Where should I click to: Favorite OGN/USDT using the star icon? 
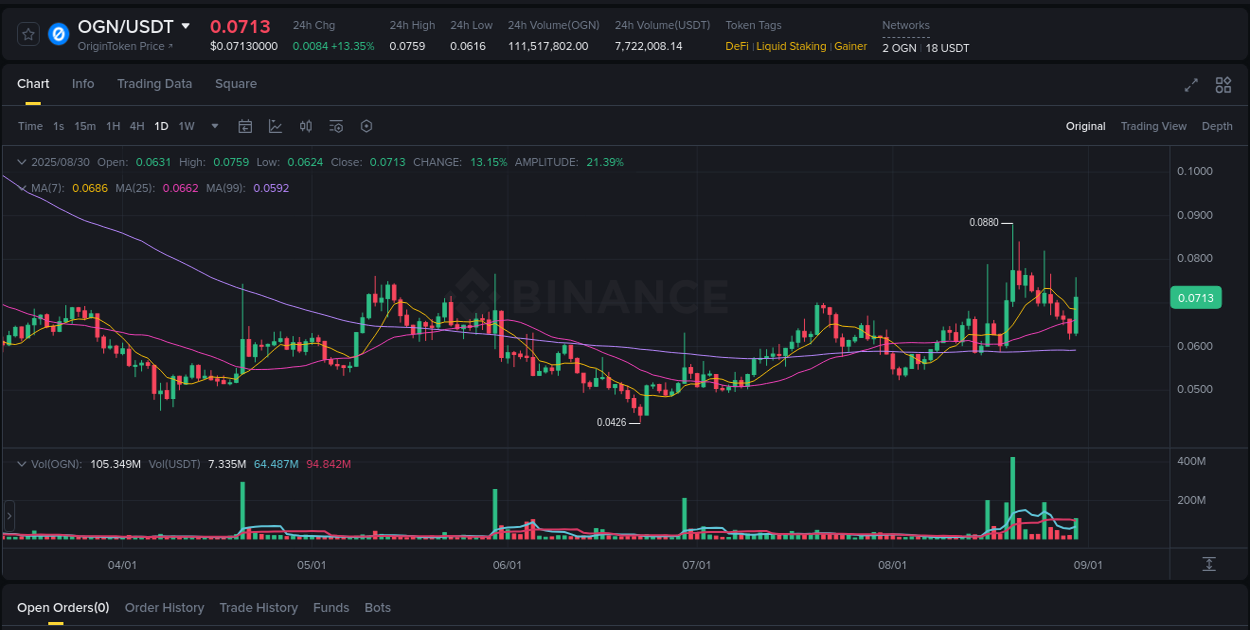point(28,33)
